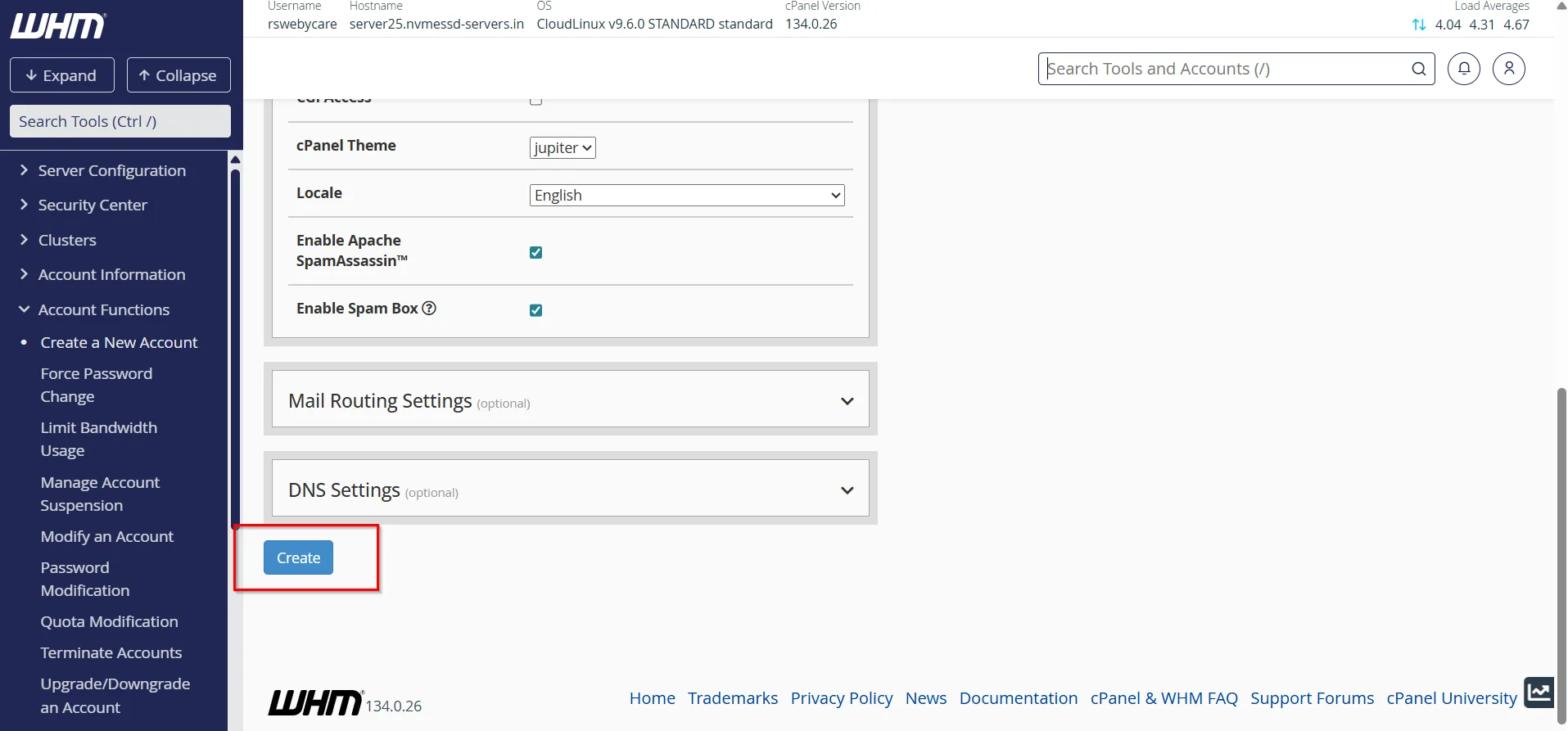1568x731 pixels.
Task: Click the Create button
Action: coord(298,557)
